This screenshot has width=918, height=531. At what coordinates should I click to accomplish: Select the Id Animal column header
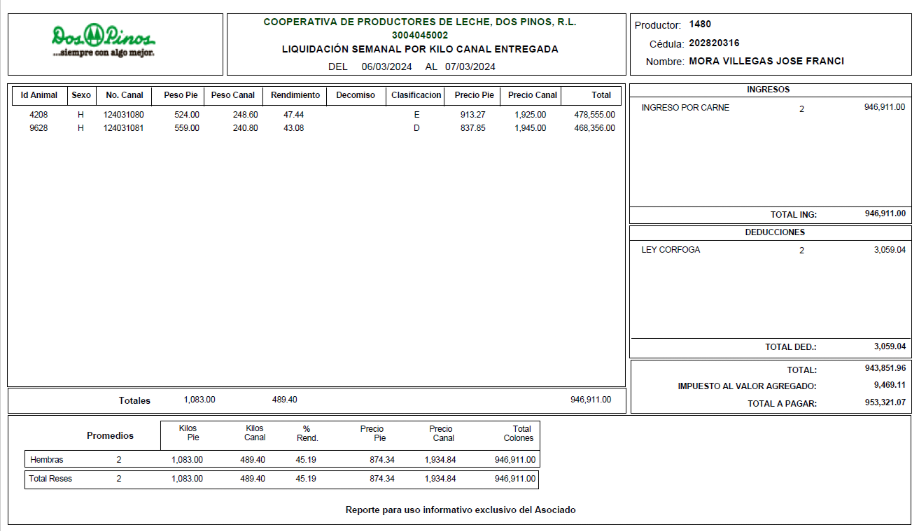click(x=38, y=96)
